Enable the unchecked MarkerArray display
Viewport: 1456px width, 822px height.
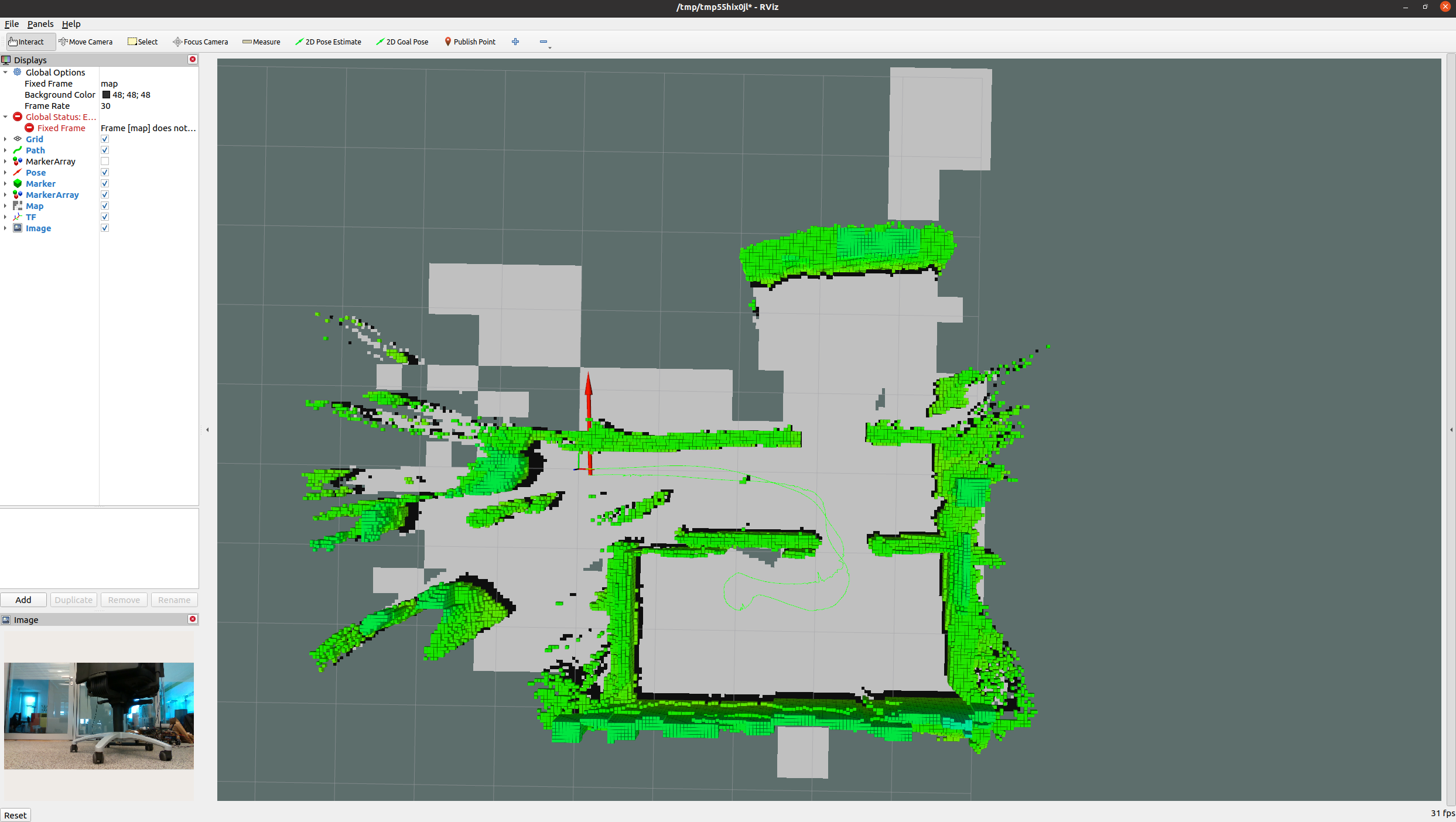click(104, 161)
